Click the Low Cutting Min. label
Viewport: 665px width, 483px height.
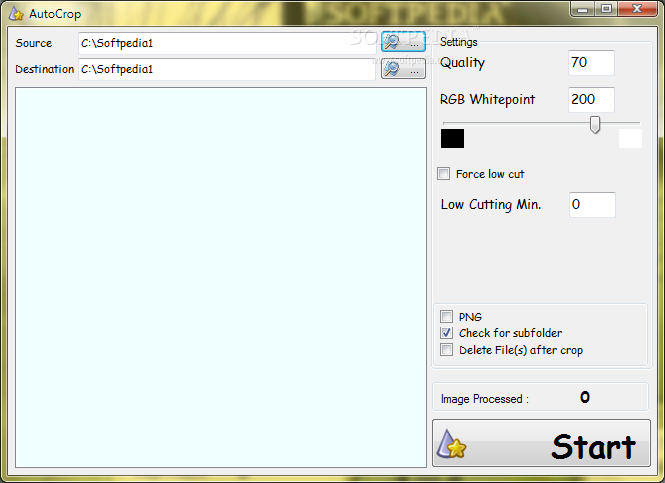pos(491,205)
